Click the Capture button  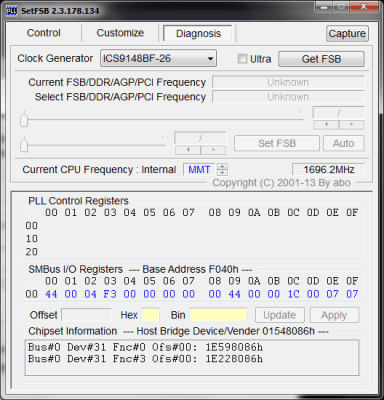347,33
